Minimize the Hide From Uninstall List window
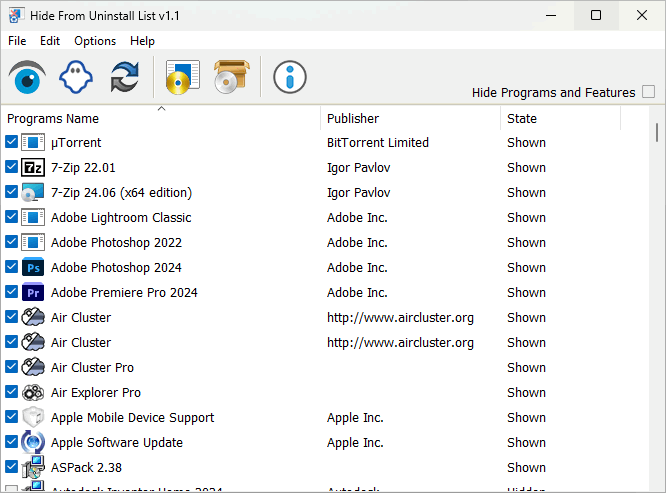The image size is (666, 493). 551,15
